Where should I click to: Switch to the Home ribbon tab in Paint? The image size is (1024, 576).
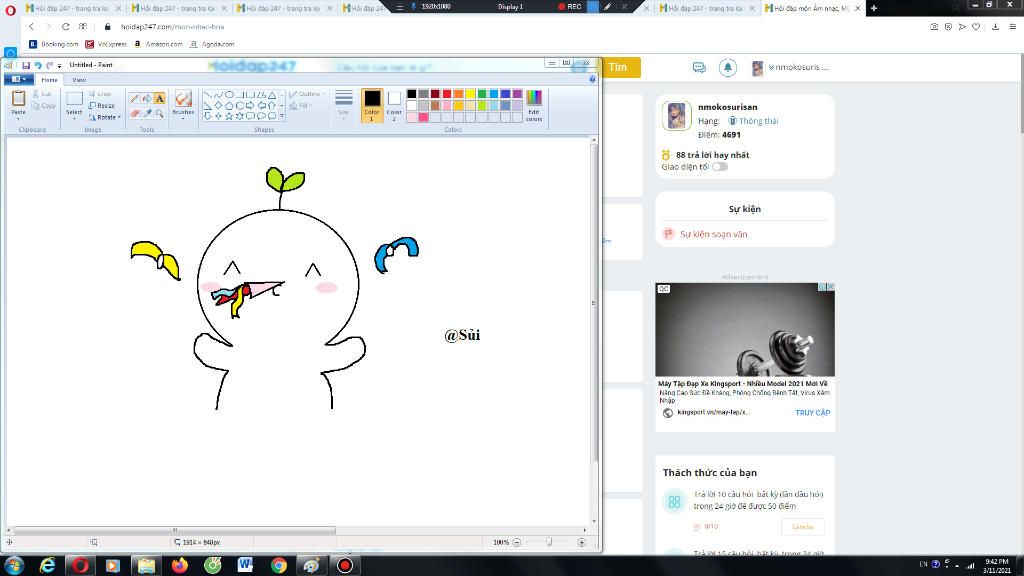[x=50, y=80]
